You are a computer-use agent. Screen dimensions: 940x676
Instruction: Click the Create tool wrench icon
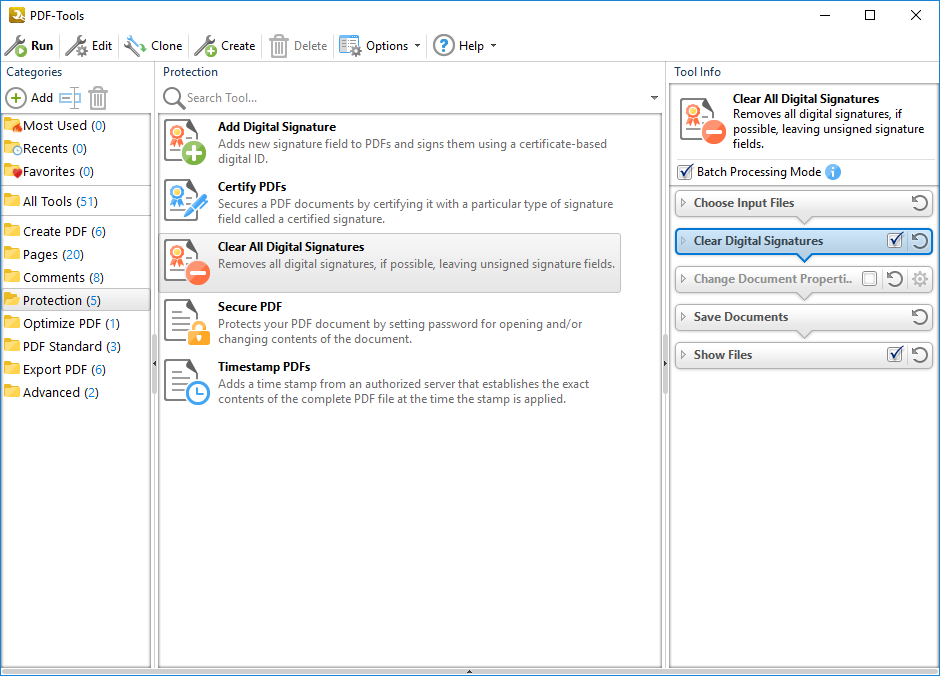pos(205,46)
